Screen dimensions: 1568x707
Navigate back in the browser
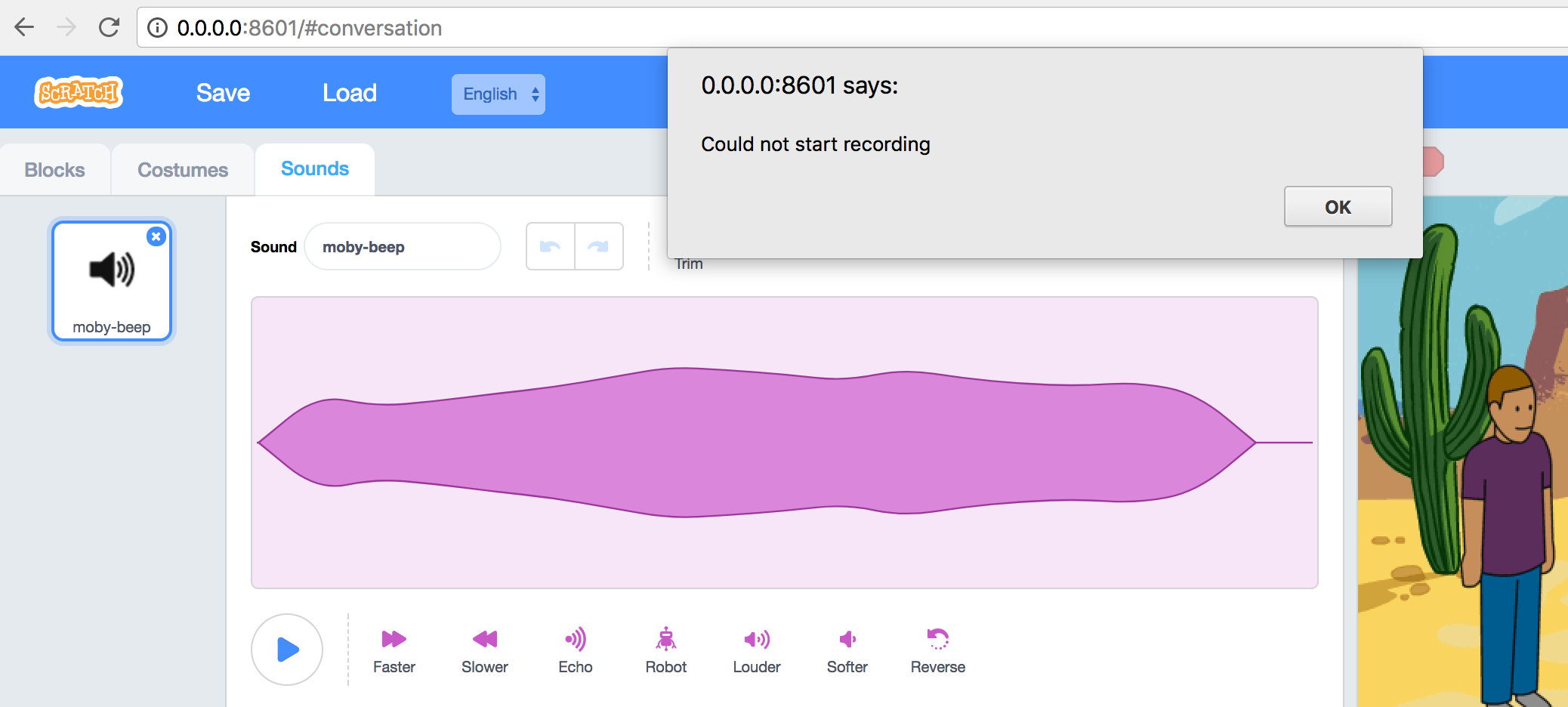[25, 26]
